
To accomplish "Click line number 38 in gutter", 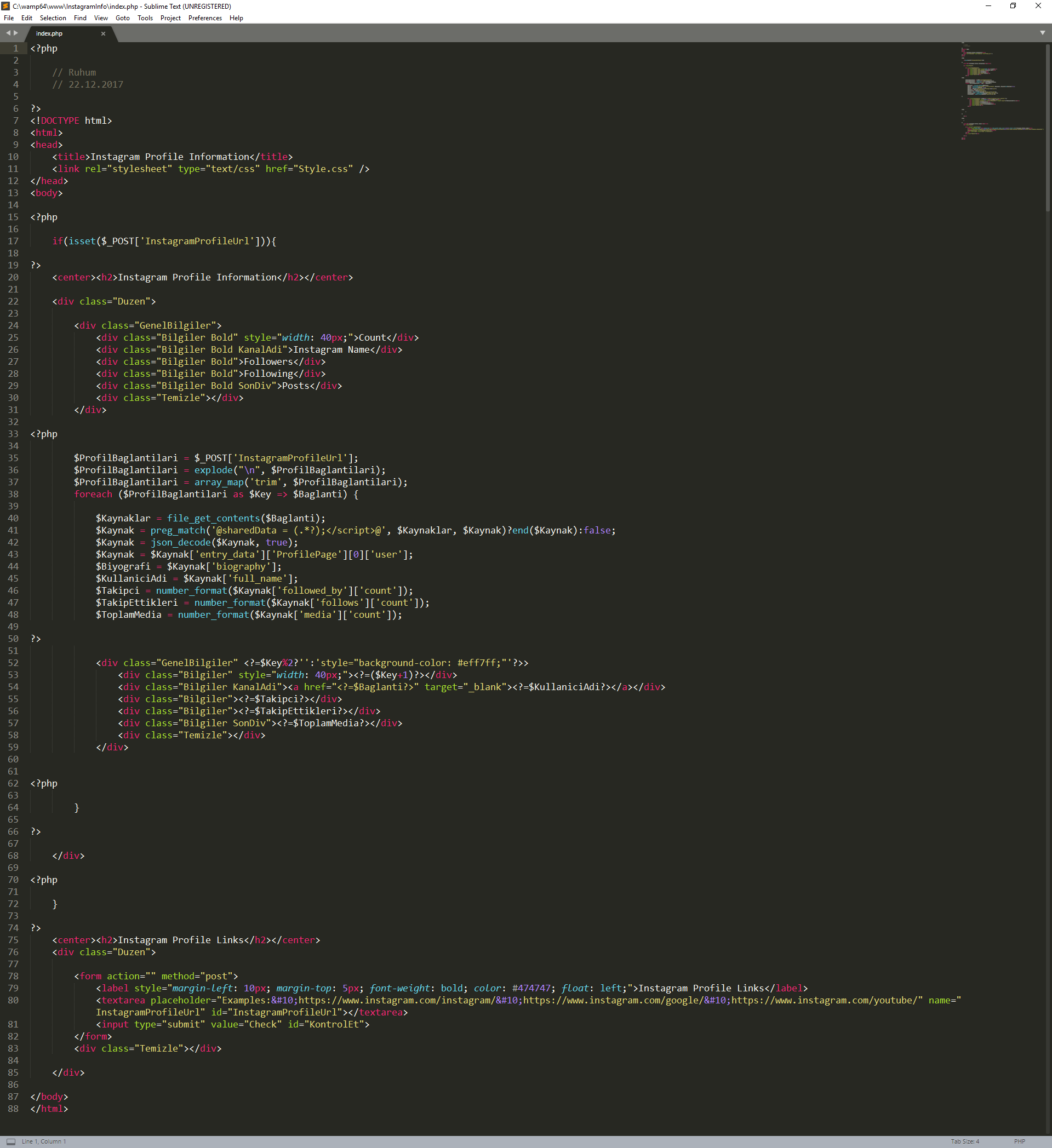I will pyautogui.click(x=13, y=494).
